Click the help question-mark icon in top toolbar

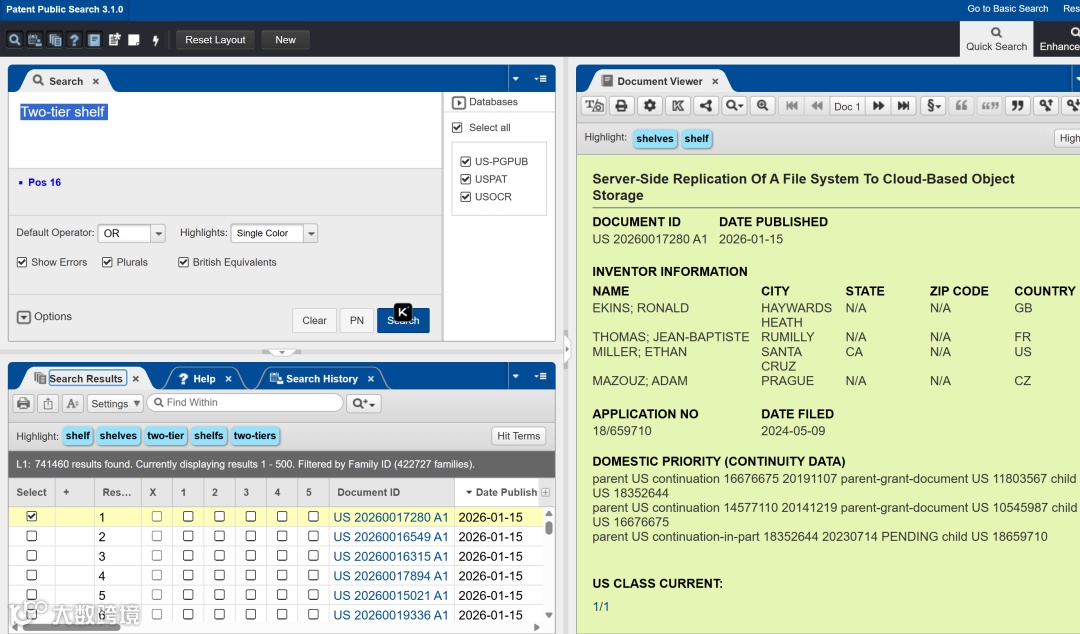click(x=74, y=40)
